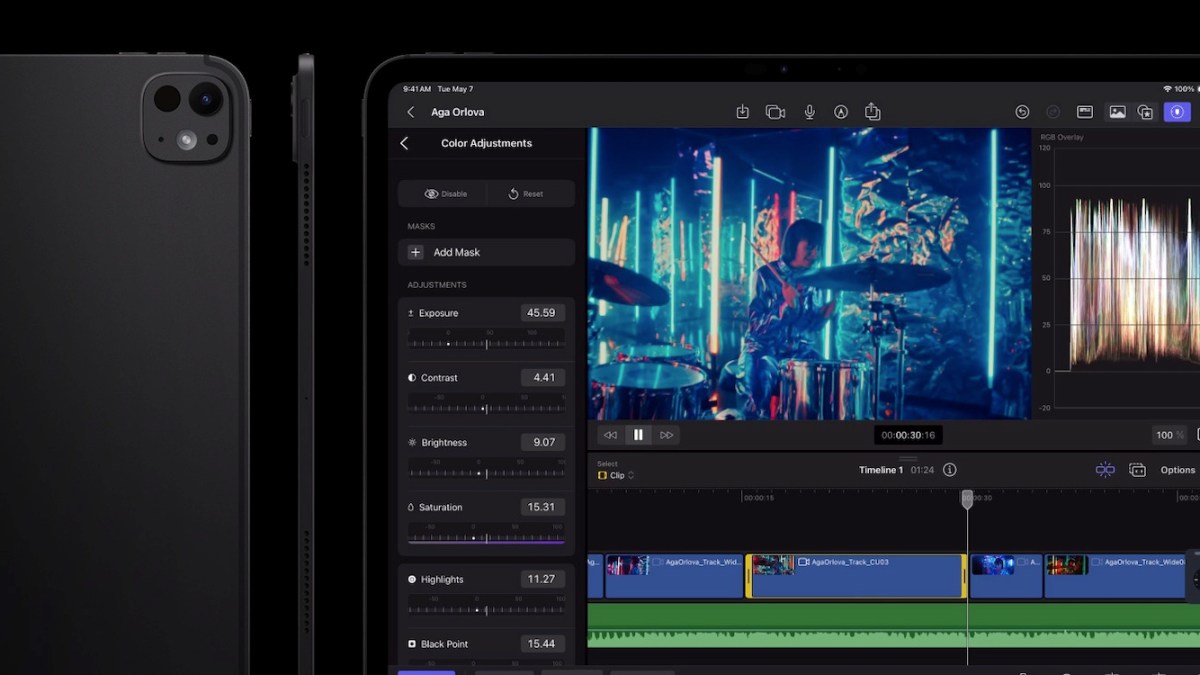The height and width of the screenshot is (675, 1200).
Task: Open the media browser photos icon
Action: 1117,111
